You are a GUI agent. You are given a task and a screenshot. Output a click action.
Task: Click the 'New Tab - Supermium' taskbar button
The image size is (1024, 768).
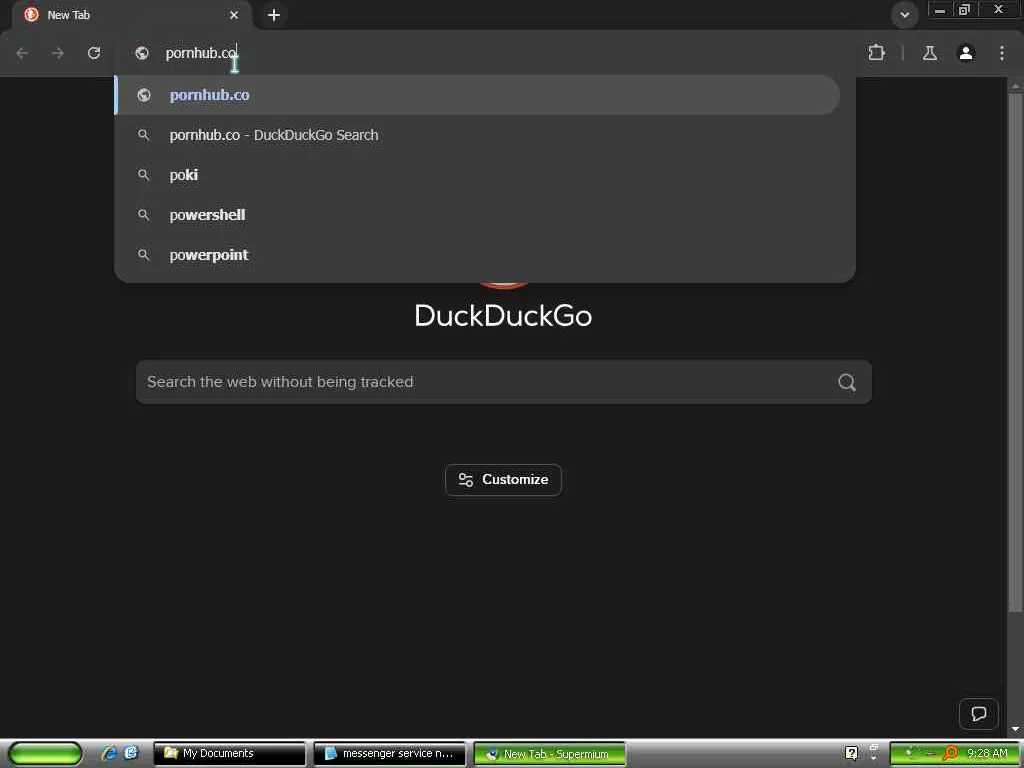549,754
